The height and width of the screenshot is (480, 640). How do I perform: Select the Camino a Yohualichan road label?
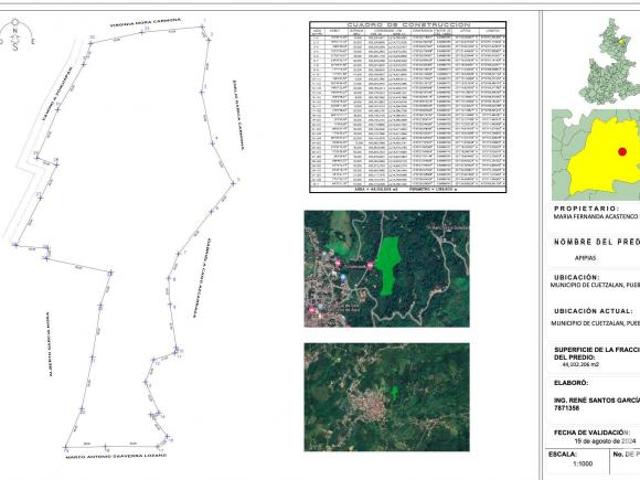[x=58, y=94]
